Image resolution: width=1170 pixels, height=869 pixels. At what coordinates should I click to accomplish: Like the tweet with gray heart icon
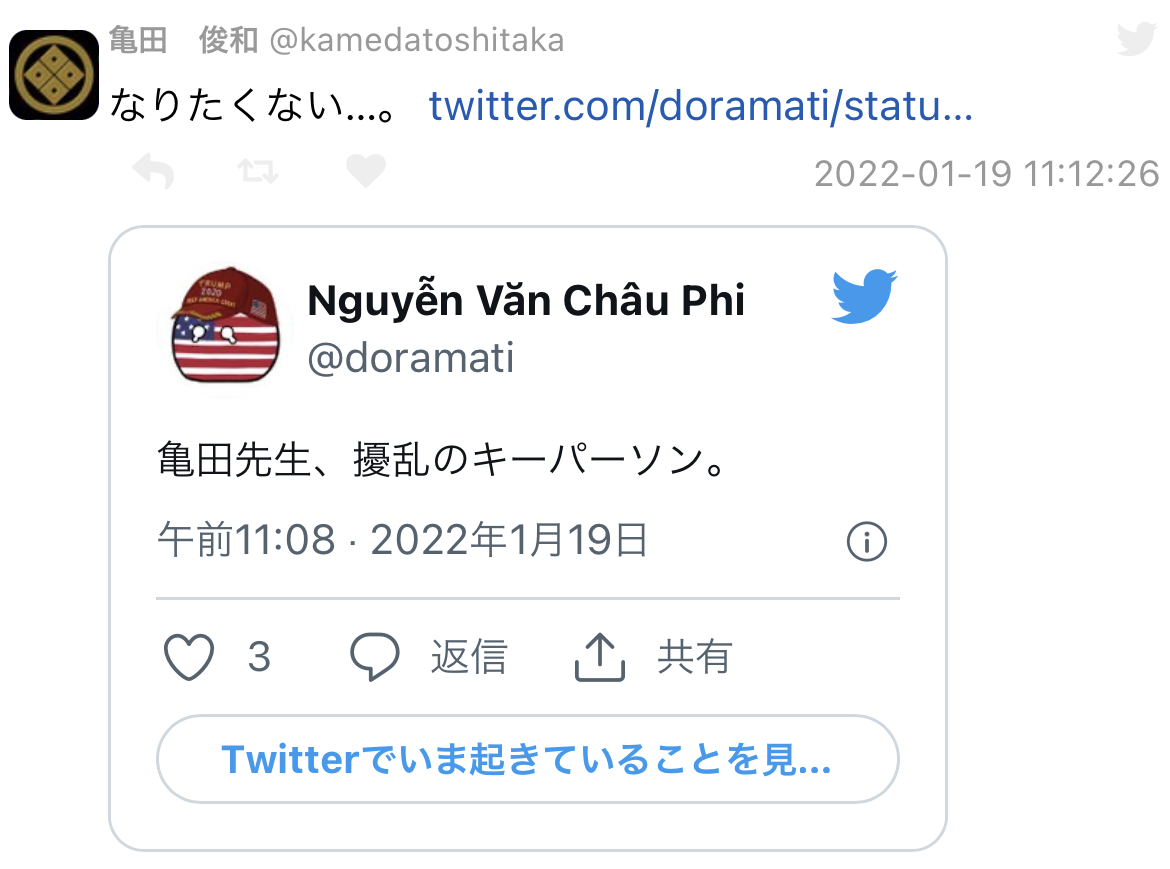tap(366, 171)
